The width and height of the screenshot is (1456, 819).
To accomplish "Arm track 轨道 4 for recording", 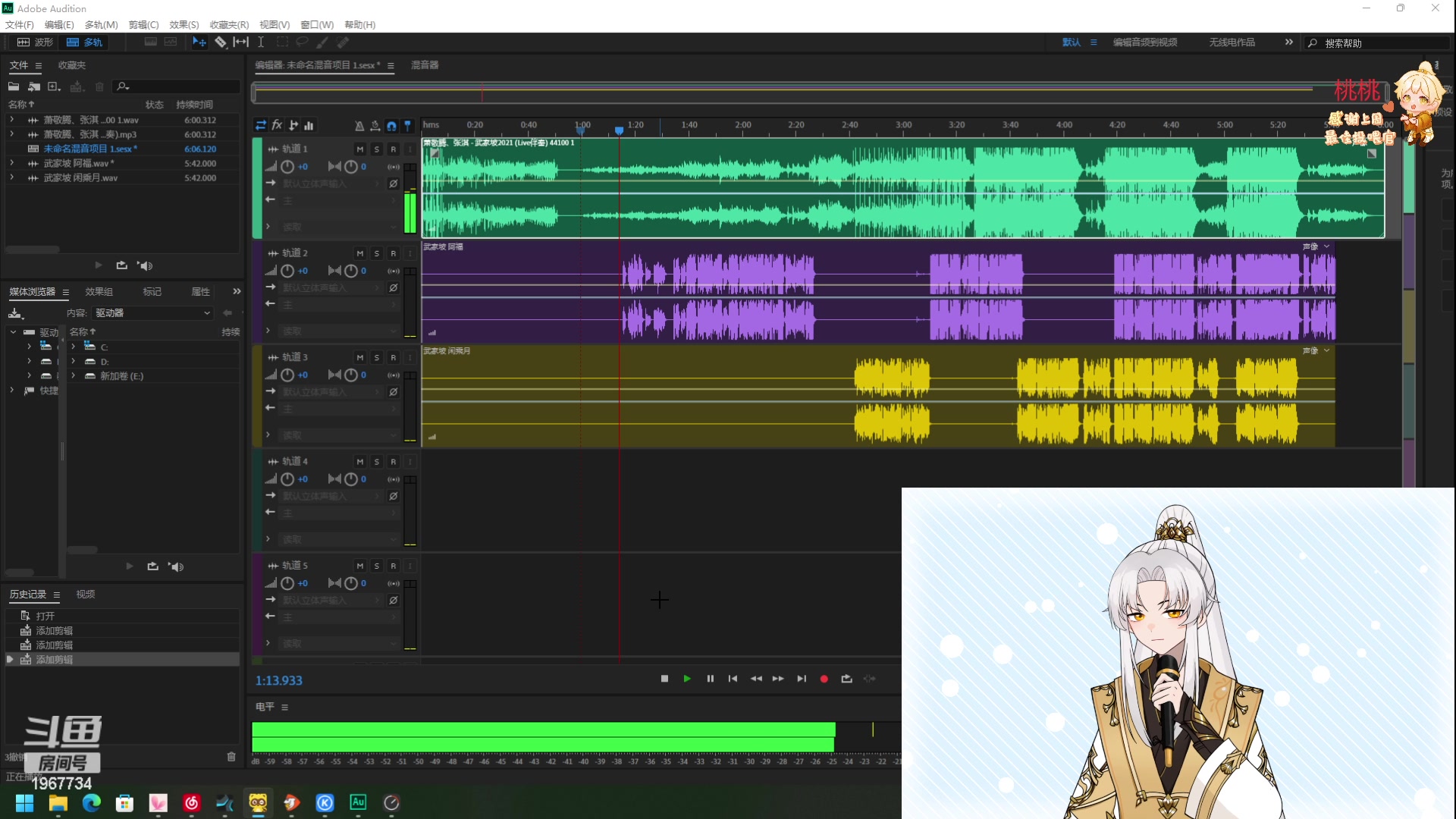I will pyautogui.click(x=394, y=461).
